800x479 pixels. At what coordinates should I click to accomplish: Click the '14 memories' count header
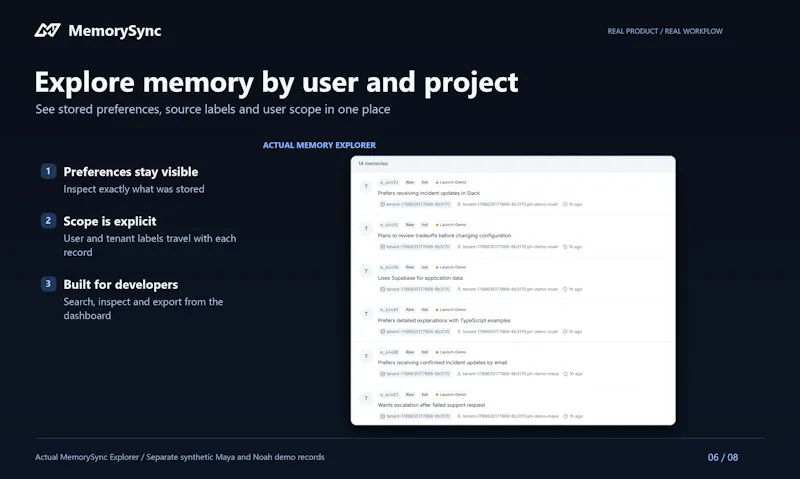pos(373,164)
